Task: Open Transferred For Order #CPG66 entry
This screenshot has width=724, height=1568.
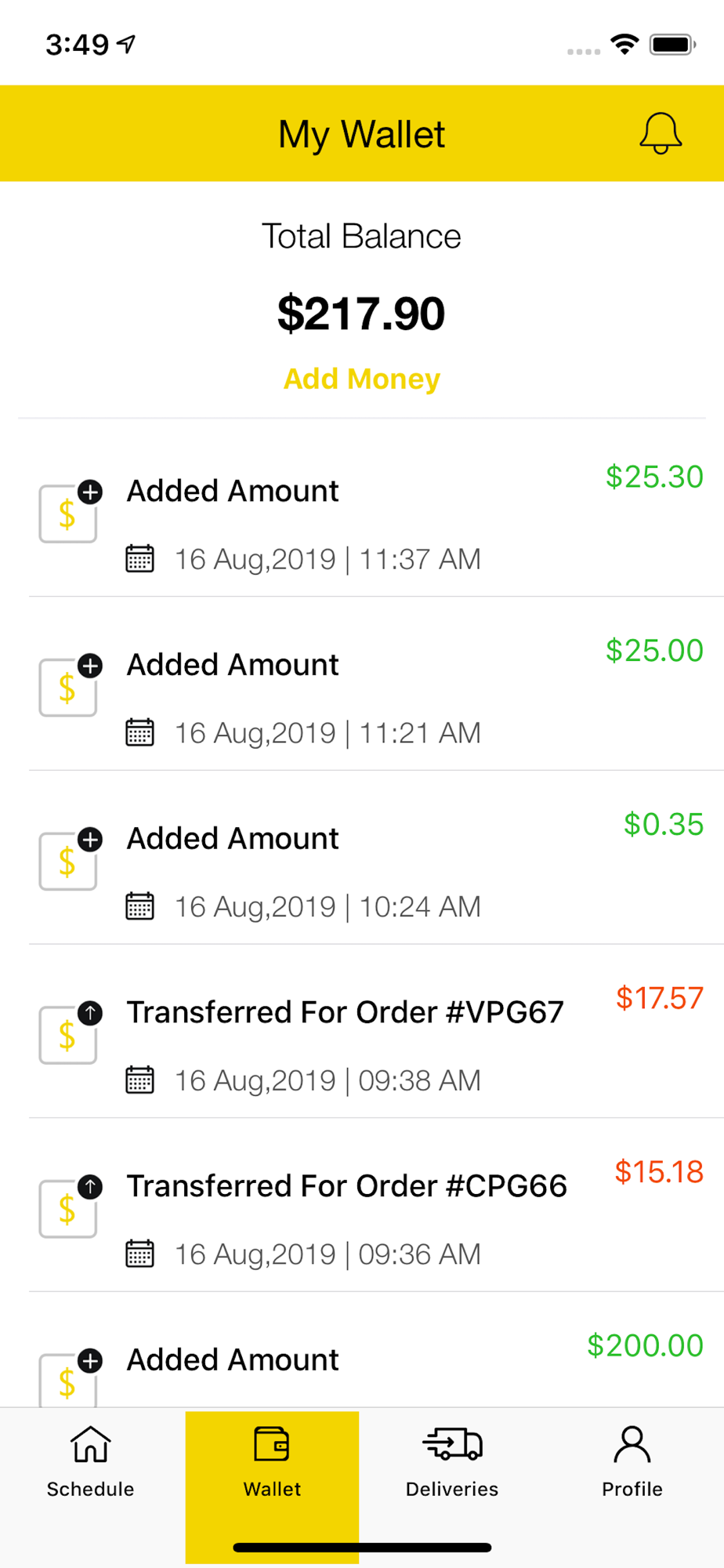Action: [x=376, y=1205]
